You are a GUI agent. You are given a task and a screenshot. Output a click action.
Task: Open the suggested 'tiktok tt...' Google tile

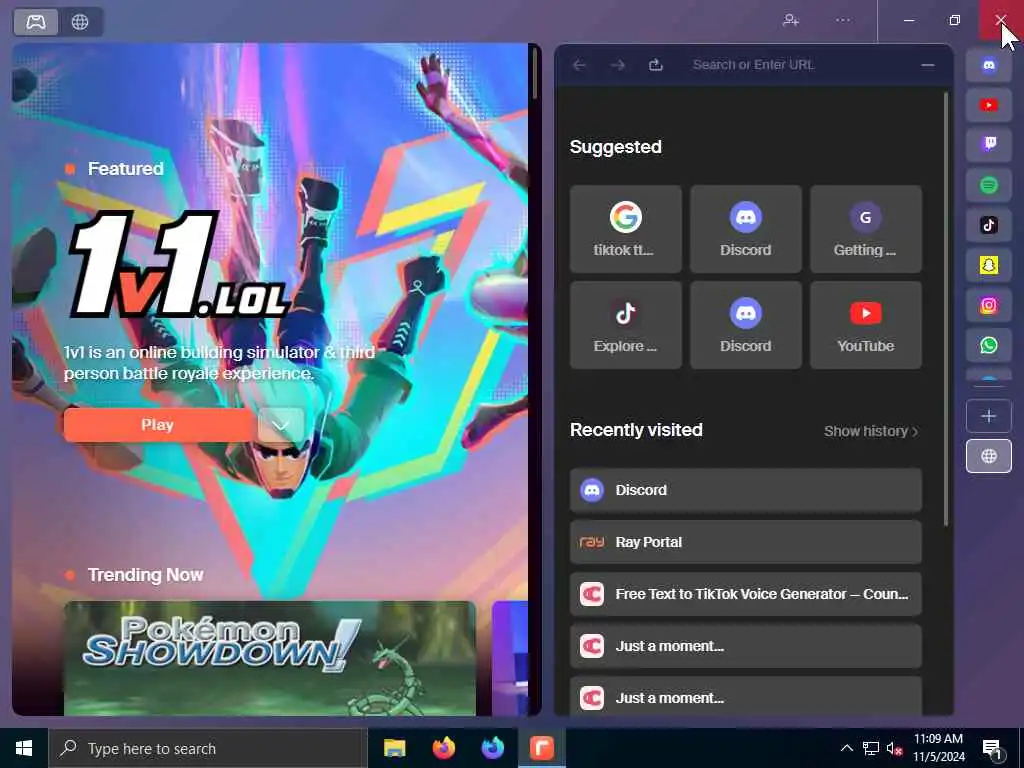(x=626, y=229)
